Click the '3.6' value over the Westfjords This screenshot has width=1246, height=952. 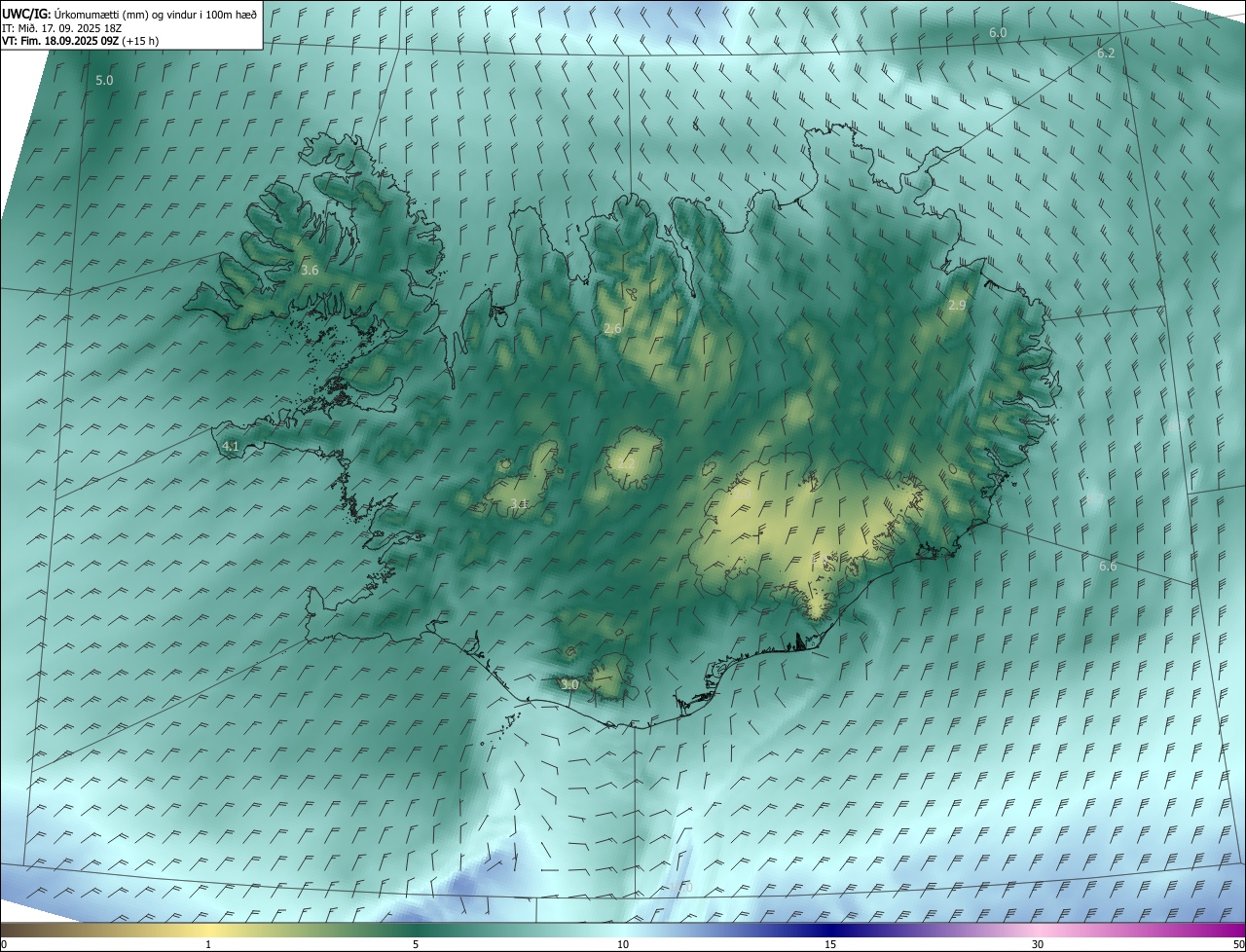click(x=310, y=270)
